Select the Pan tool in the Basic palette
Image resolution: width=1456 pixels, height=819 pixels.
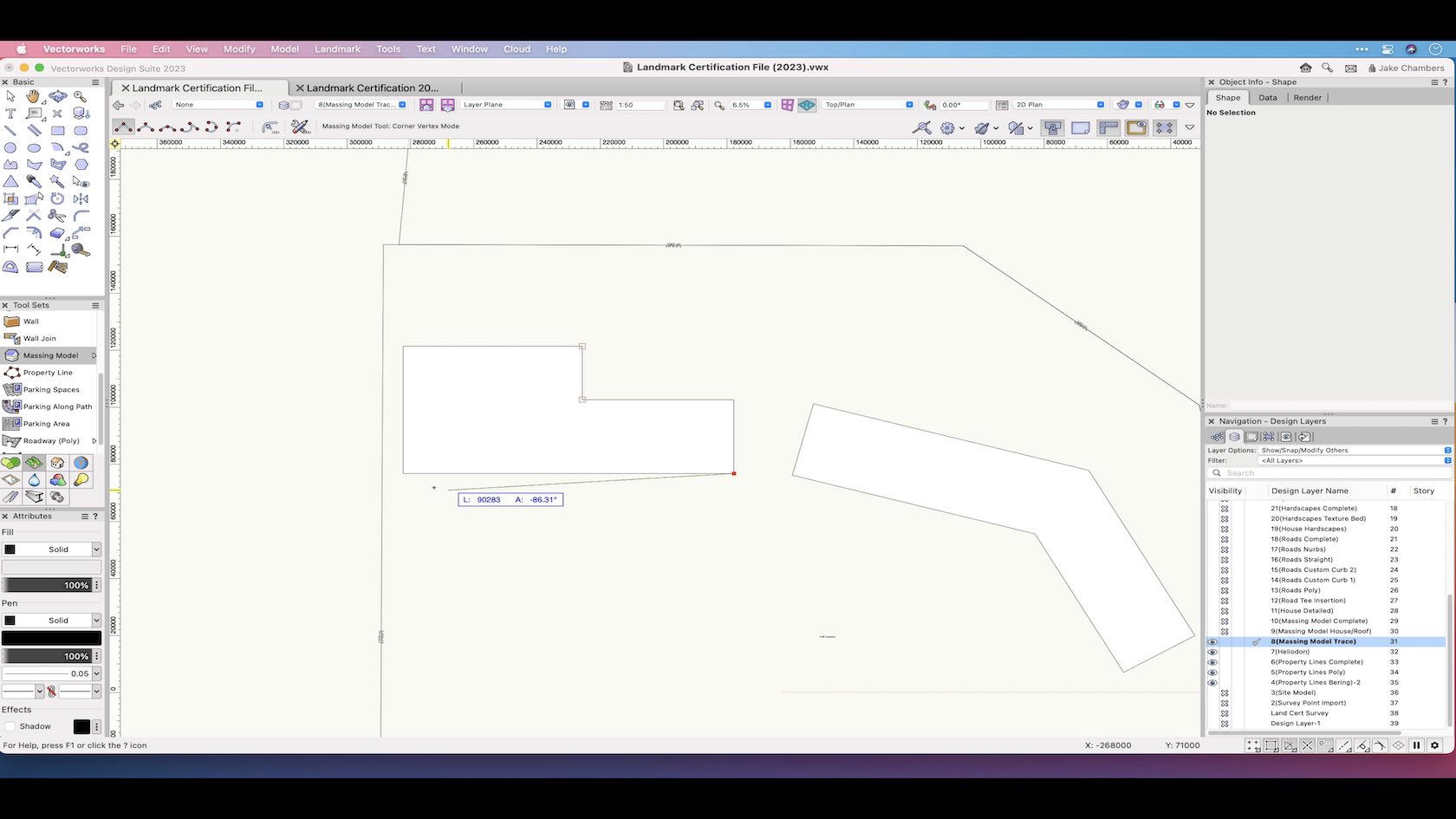(x=34, y=97)
